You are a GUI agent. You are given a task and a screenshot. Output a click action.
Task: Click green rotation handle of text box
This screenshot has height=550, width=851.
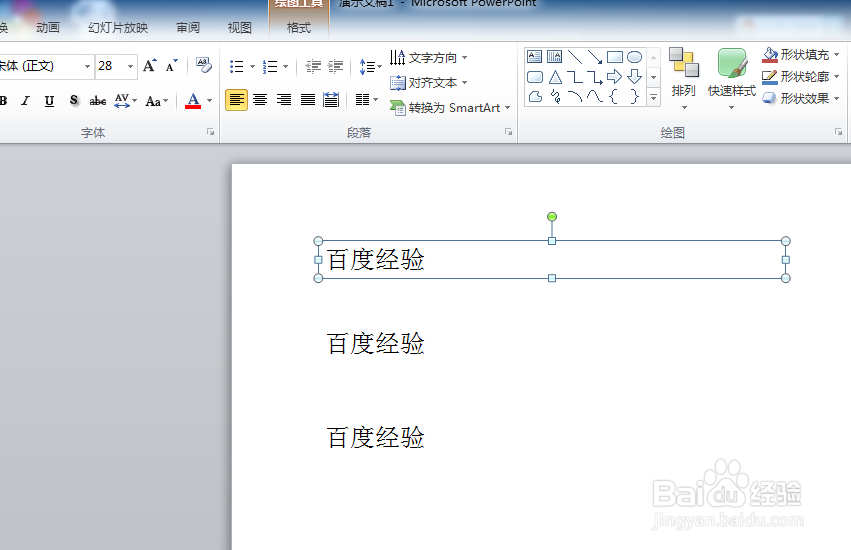[x=552, y=217]
